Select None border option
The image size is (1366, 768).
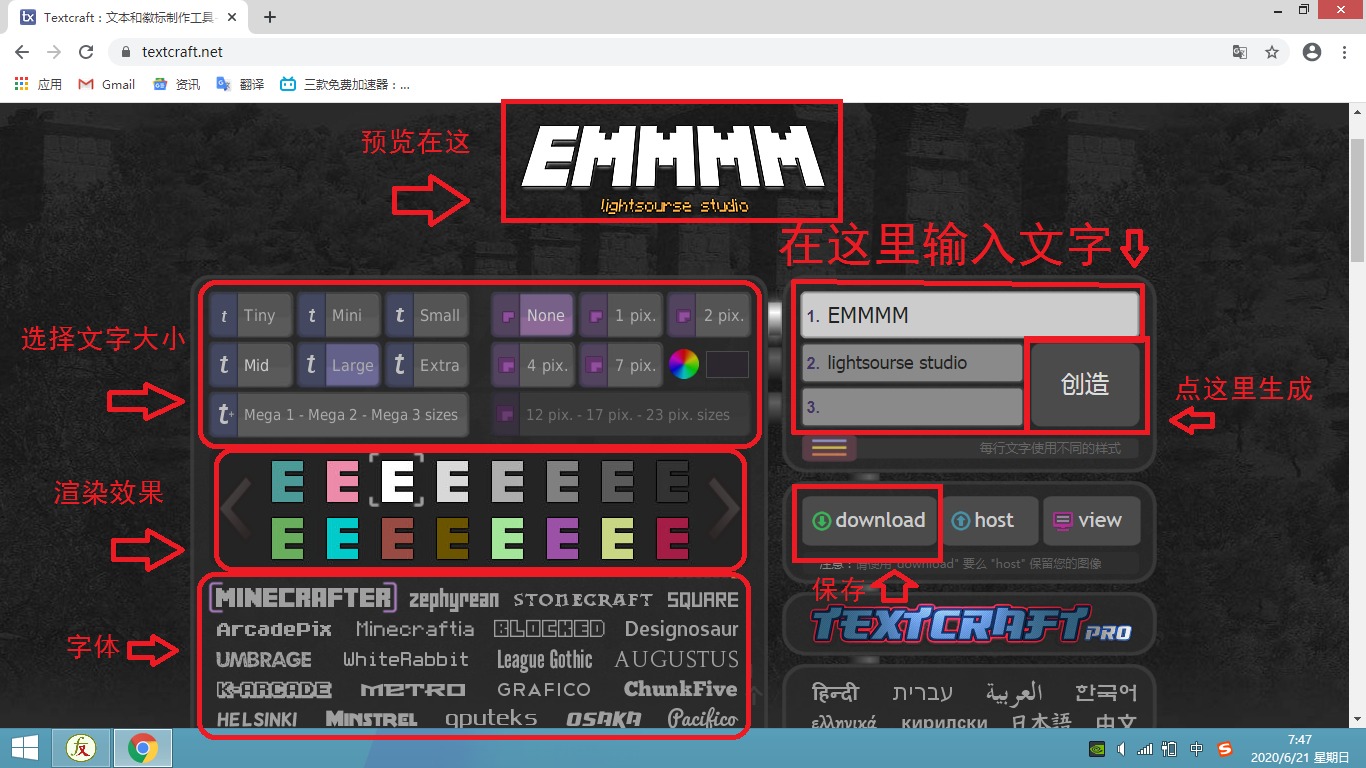pos(533,315)
